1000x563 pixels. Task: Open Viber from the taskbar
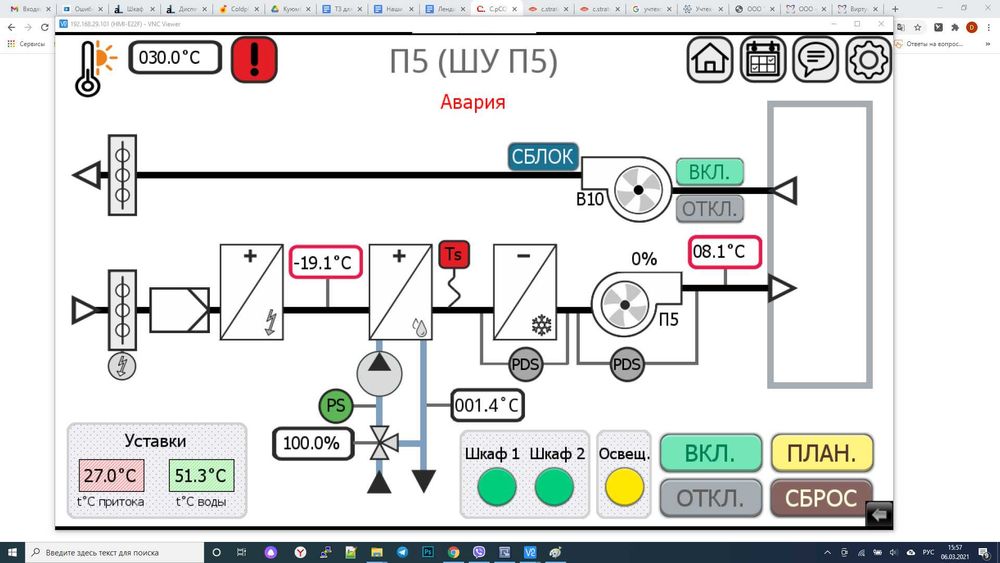pyautogui.click(x=479, y=552)
